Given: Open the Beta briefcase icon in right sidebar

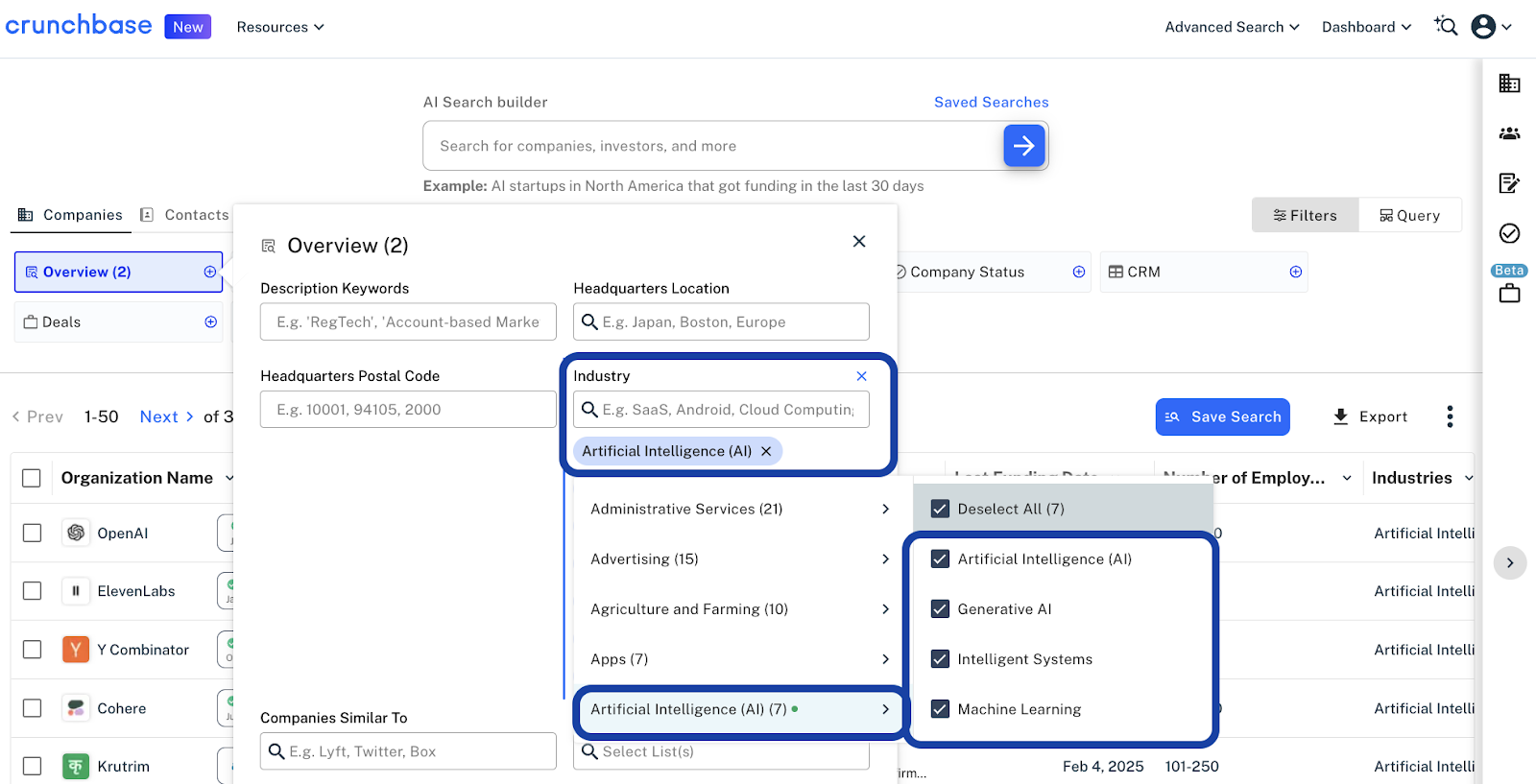Looking at the screenshot, I should pos(1509,293).
